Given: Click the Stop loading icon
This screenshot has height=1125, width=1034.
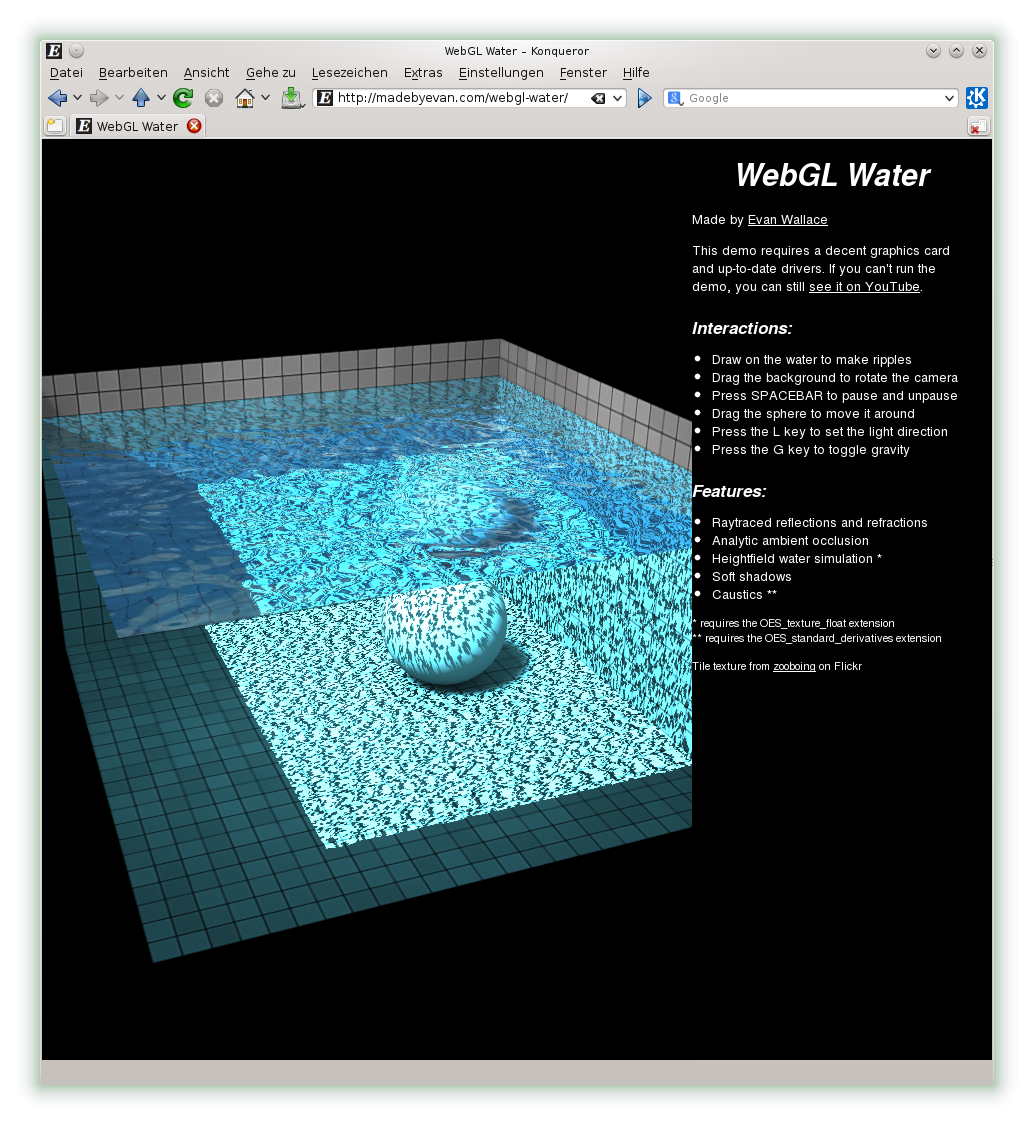Looking at the screenshot, I should pyautogui.click(x=214, y=98).
